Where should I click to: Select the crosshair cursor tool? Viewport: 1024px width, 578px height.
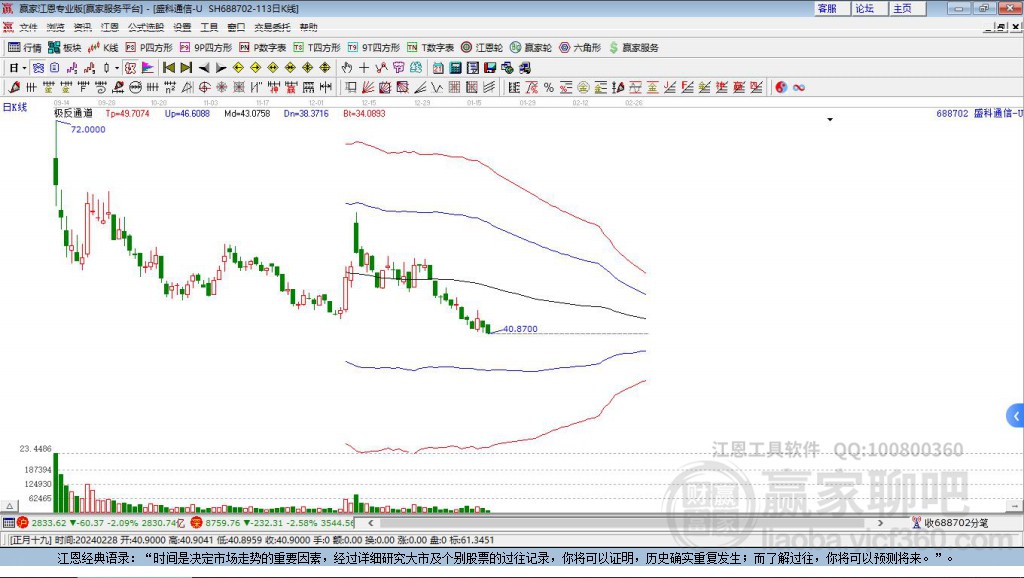364,68
